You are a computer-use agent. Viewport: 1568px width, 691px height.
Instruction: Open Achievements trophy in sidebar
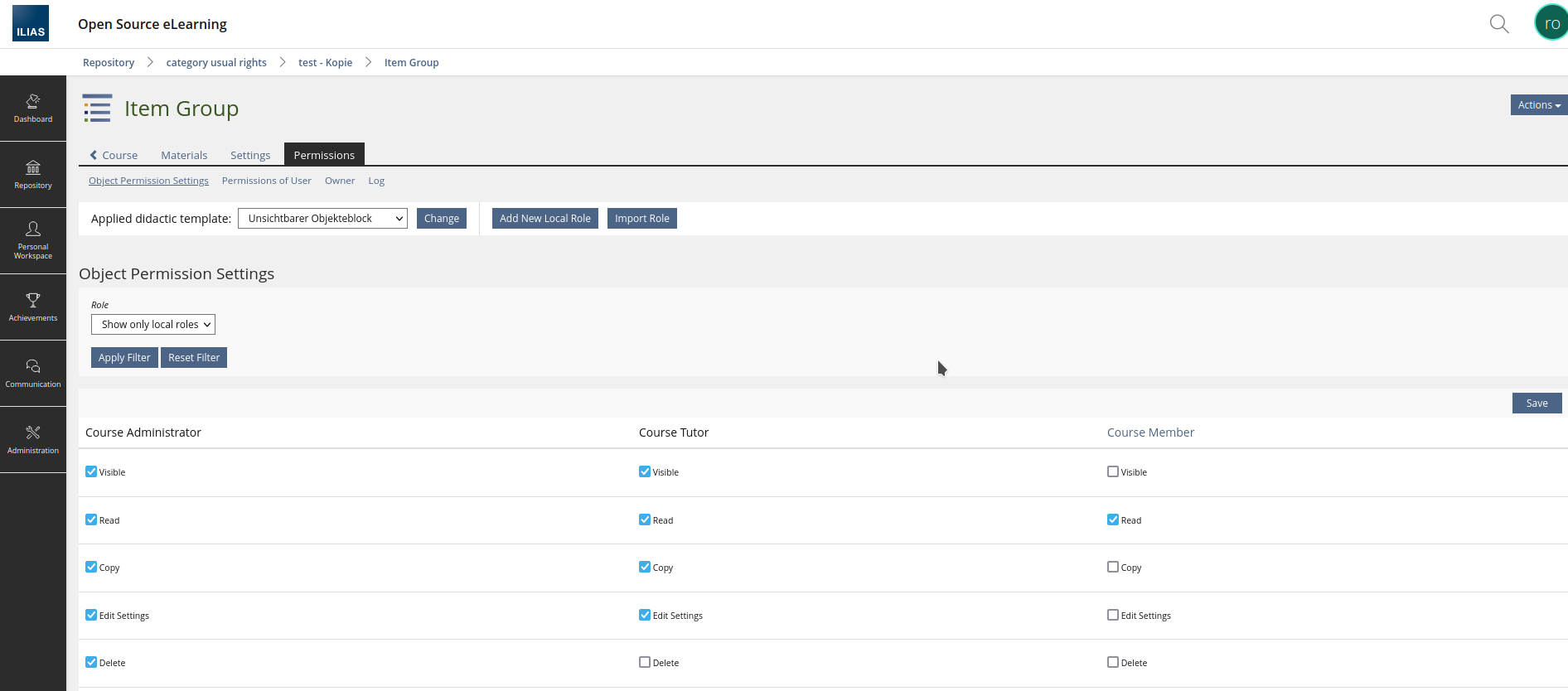click(33, 307)
